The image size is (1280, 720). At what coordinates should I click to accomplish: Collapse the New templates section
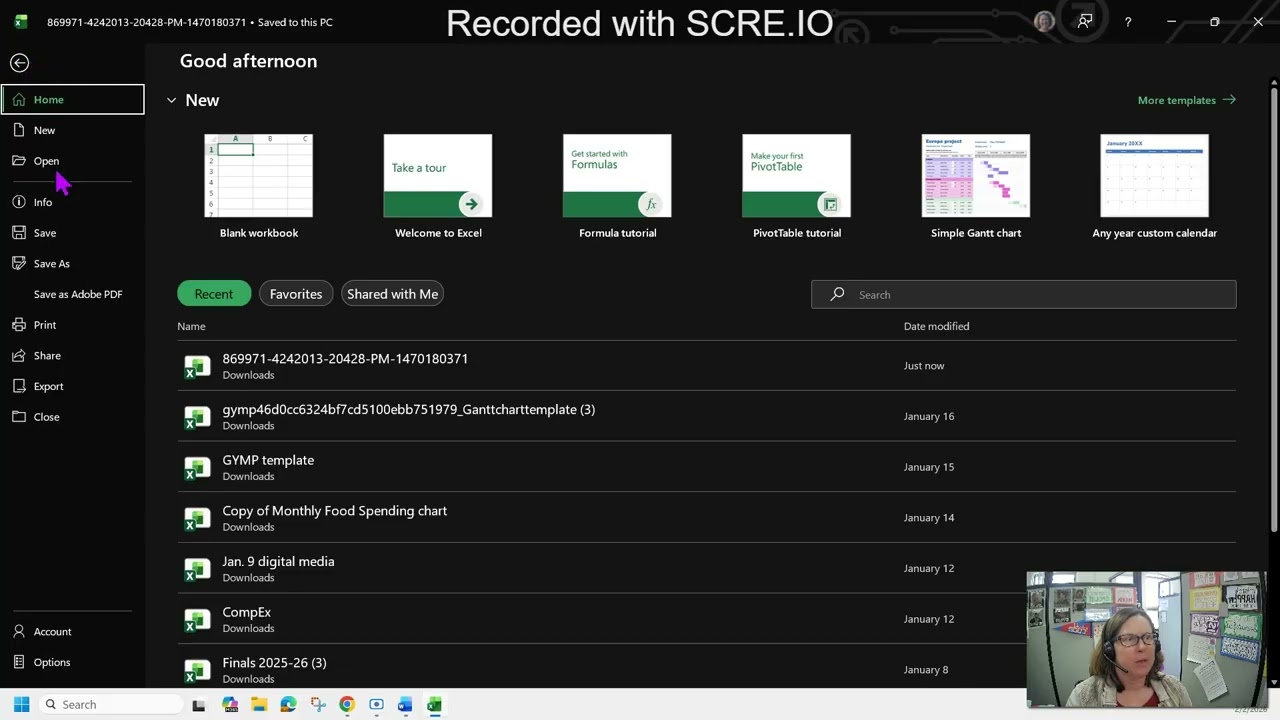coord(171,100)
